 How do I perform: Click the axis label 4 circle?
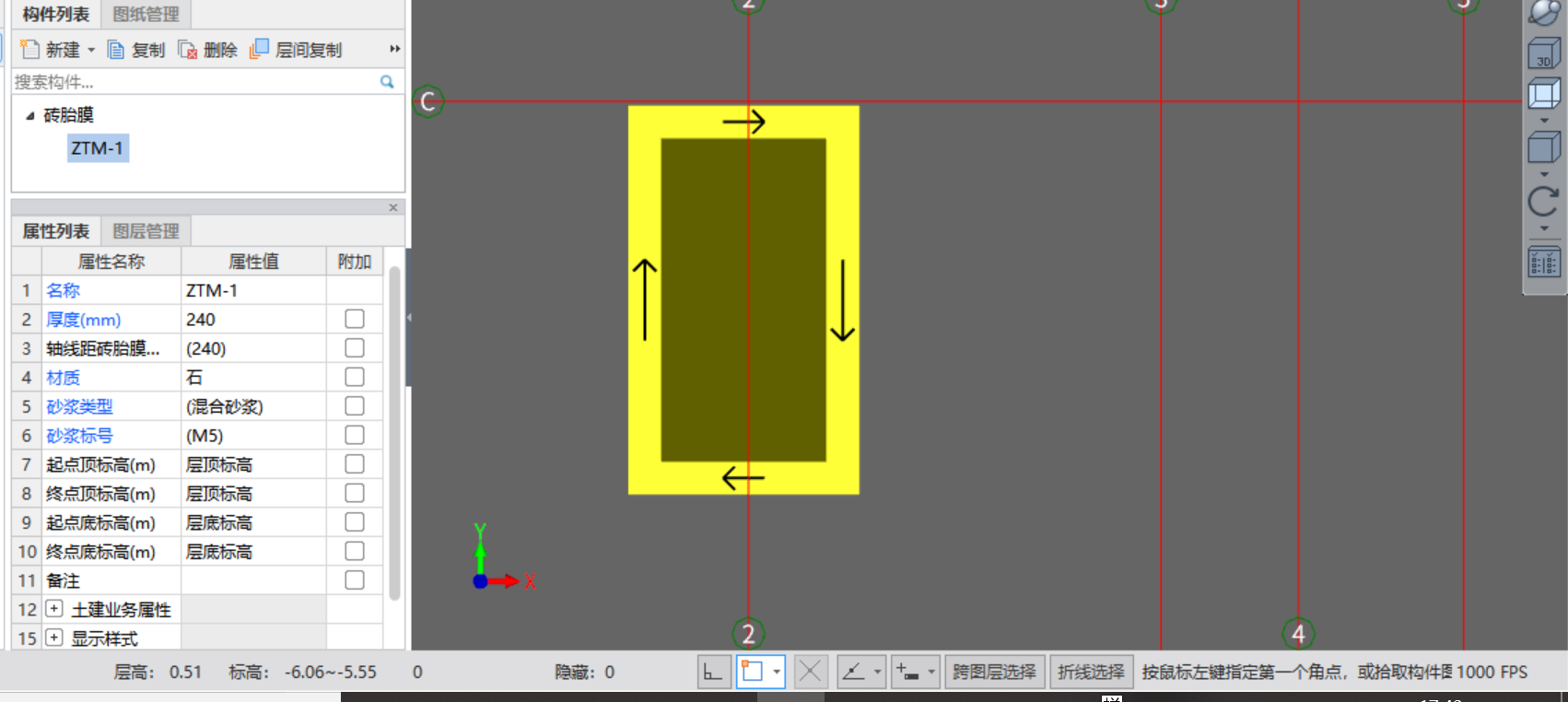(x=1298, y=634)
